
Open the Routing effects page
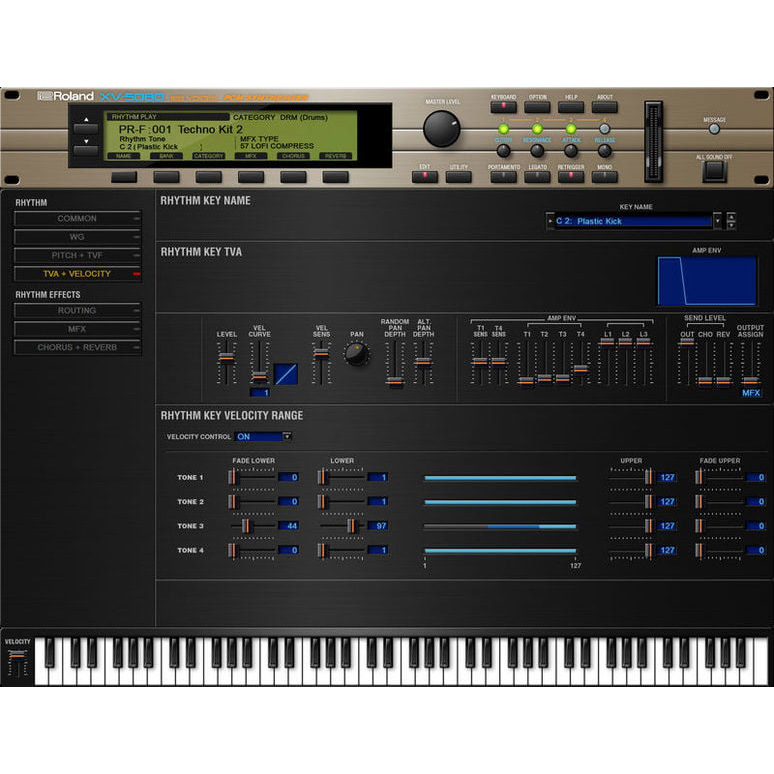(x=77, y=310)
